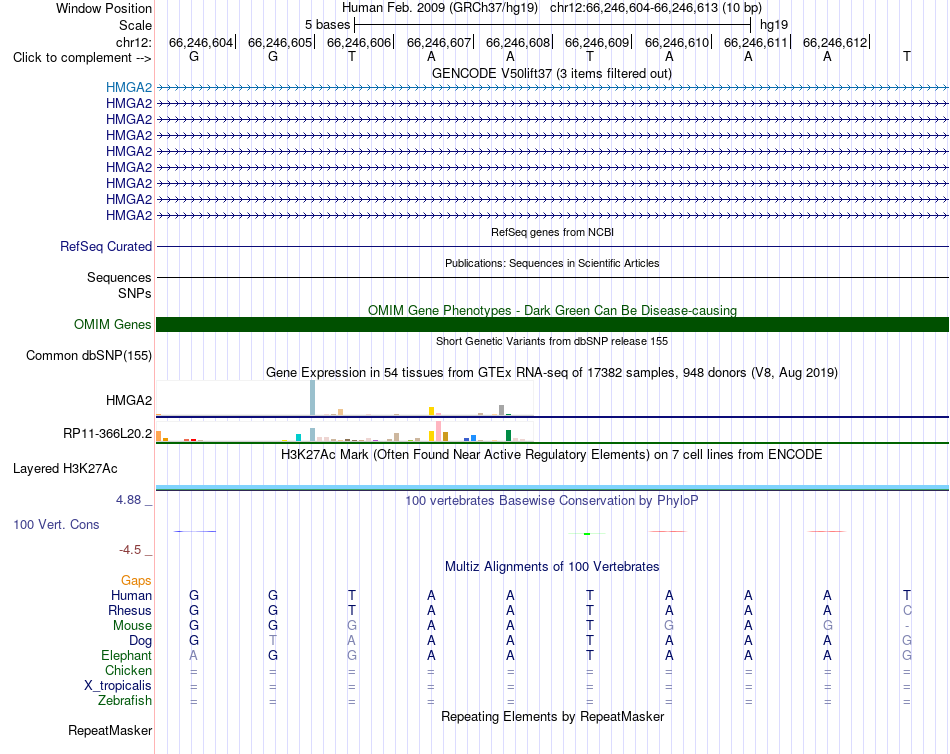The image size is (950, 754).
Task: Click the orange Gaps label
Action: [x=136, y=581]
